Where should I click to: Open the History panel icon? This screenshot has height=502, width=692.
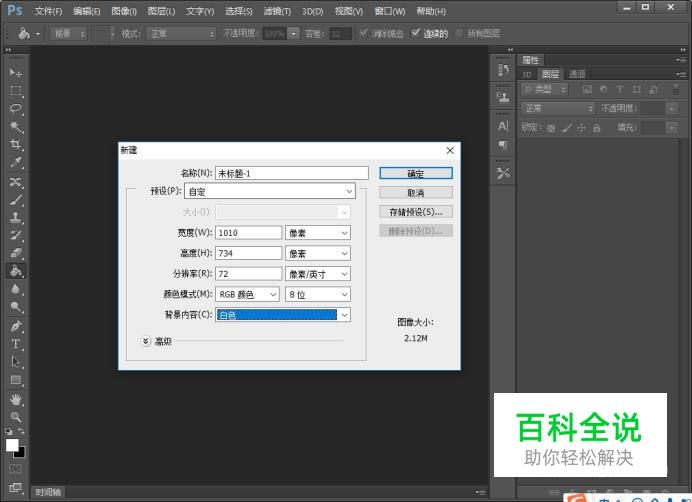503,69
